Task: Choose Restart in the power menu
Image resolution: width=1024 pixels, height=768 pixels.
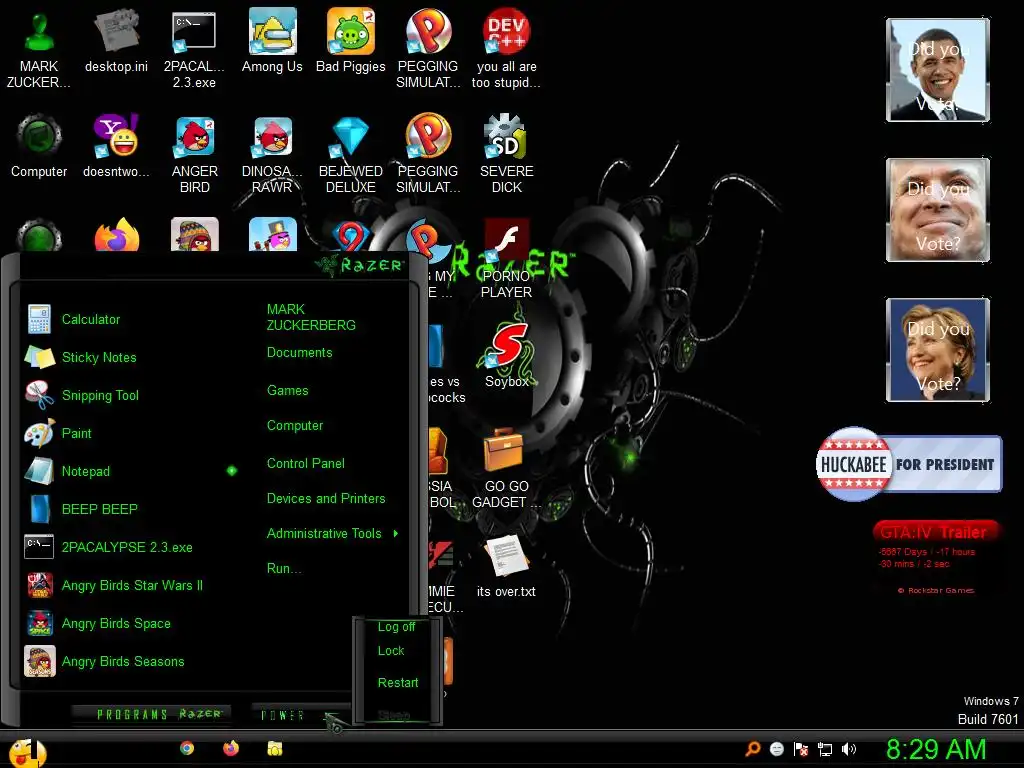Action: pyautogui.click(x=398, y=683)
